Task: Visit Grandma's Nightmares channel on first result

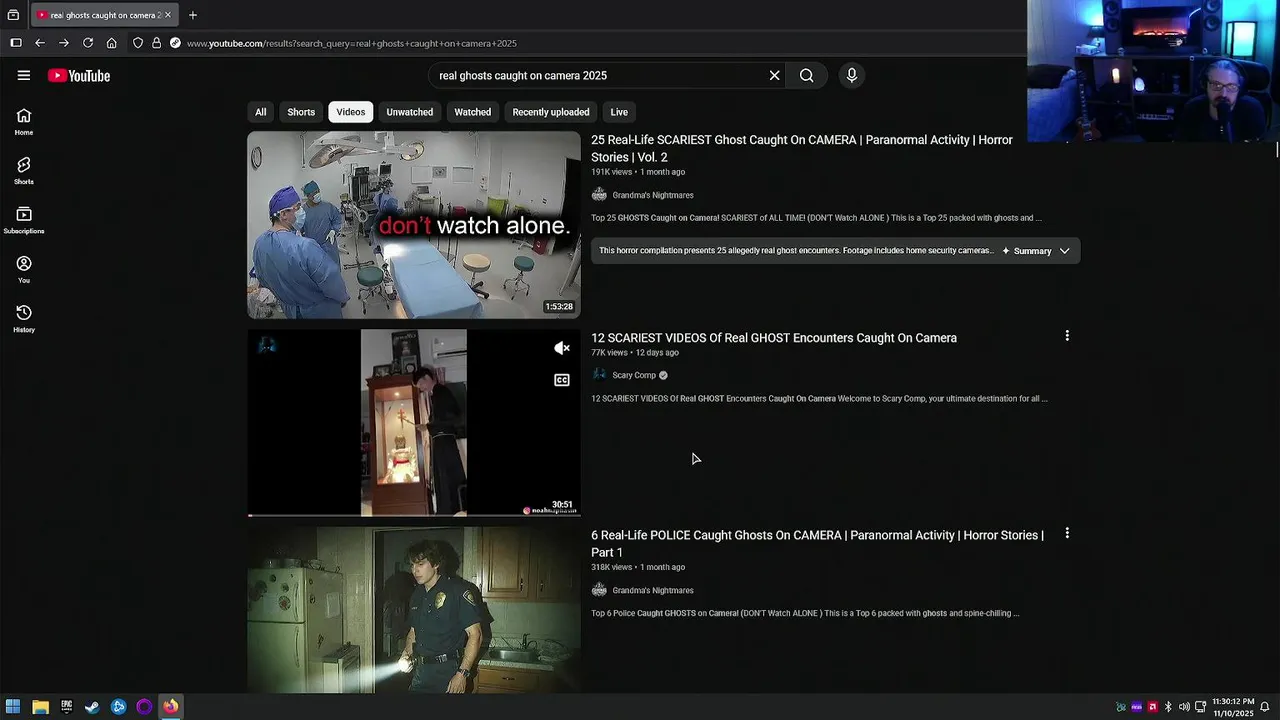Action: (x=653, y=195)
